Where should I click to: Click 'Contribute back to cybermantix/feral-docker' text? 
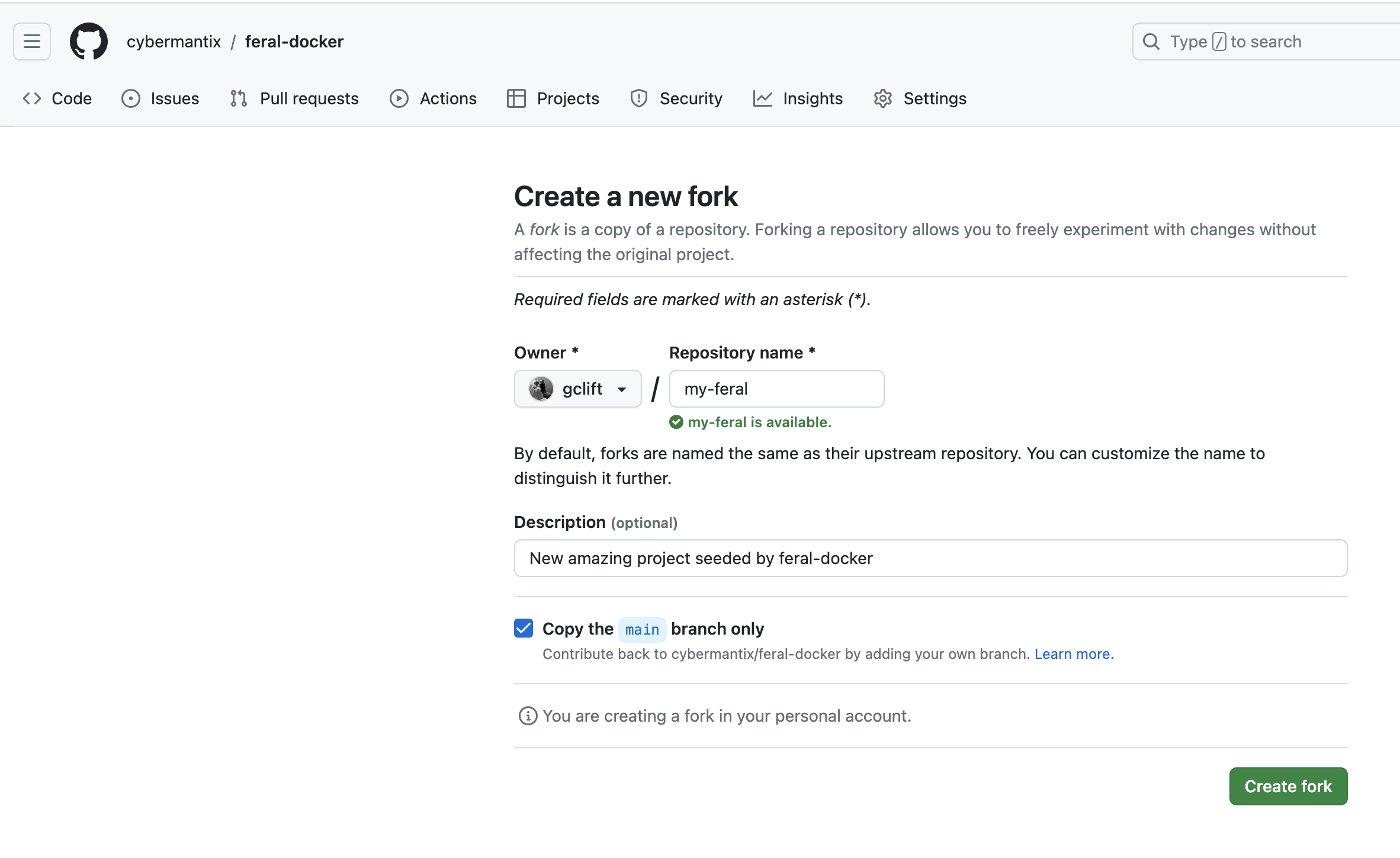pyautogui.click(x=786, y=654)
